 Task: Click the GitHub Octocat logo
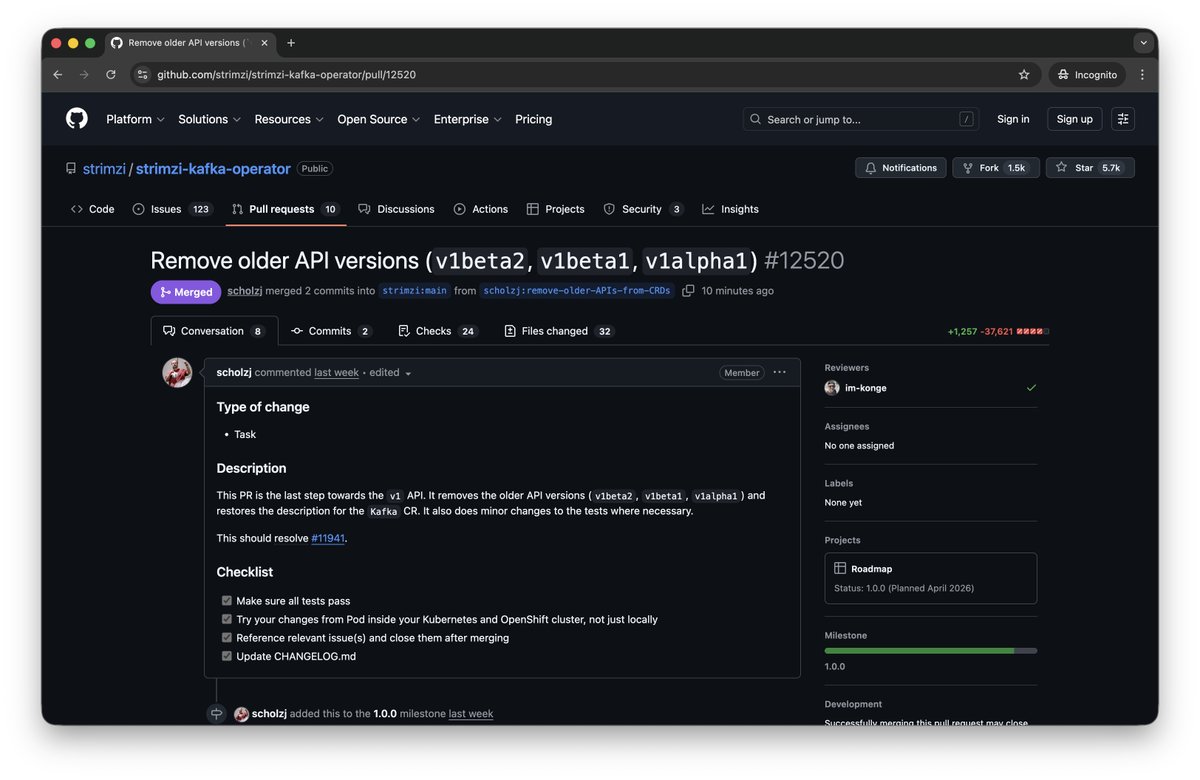77,119
